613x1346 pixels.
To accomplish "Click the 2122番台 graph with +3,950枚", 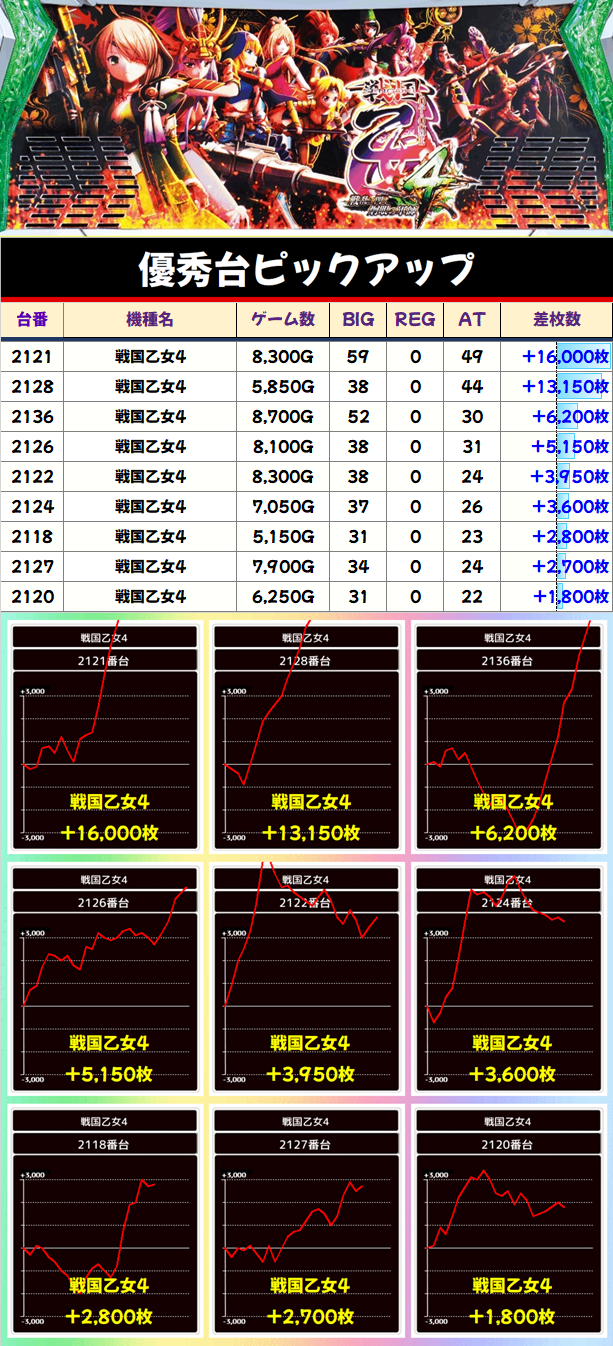I will click(306, 978).
